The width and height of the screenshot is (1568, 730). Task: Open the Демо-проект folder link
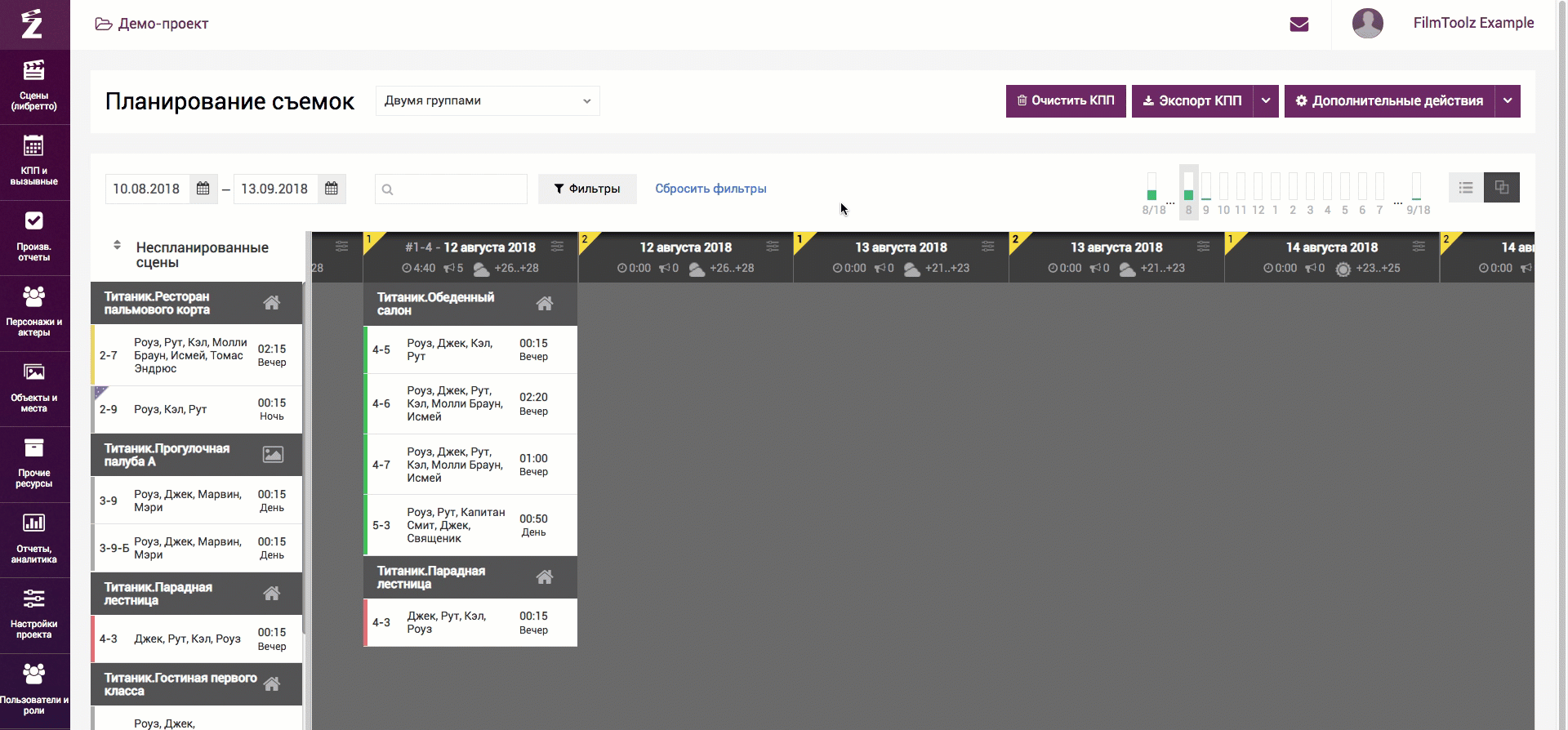tap(152, 24)
